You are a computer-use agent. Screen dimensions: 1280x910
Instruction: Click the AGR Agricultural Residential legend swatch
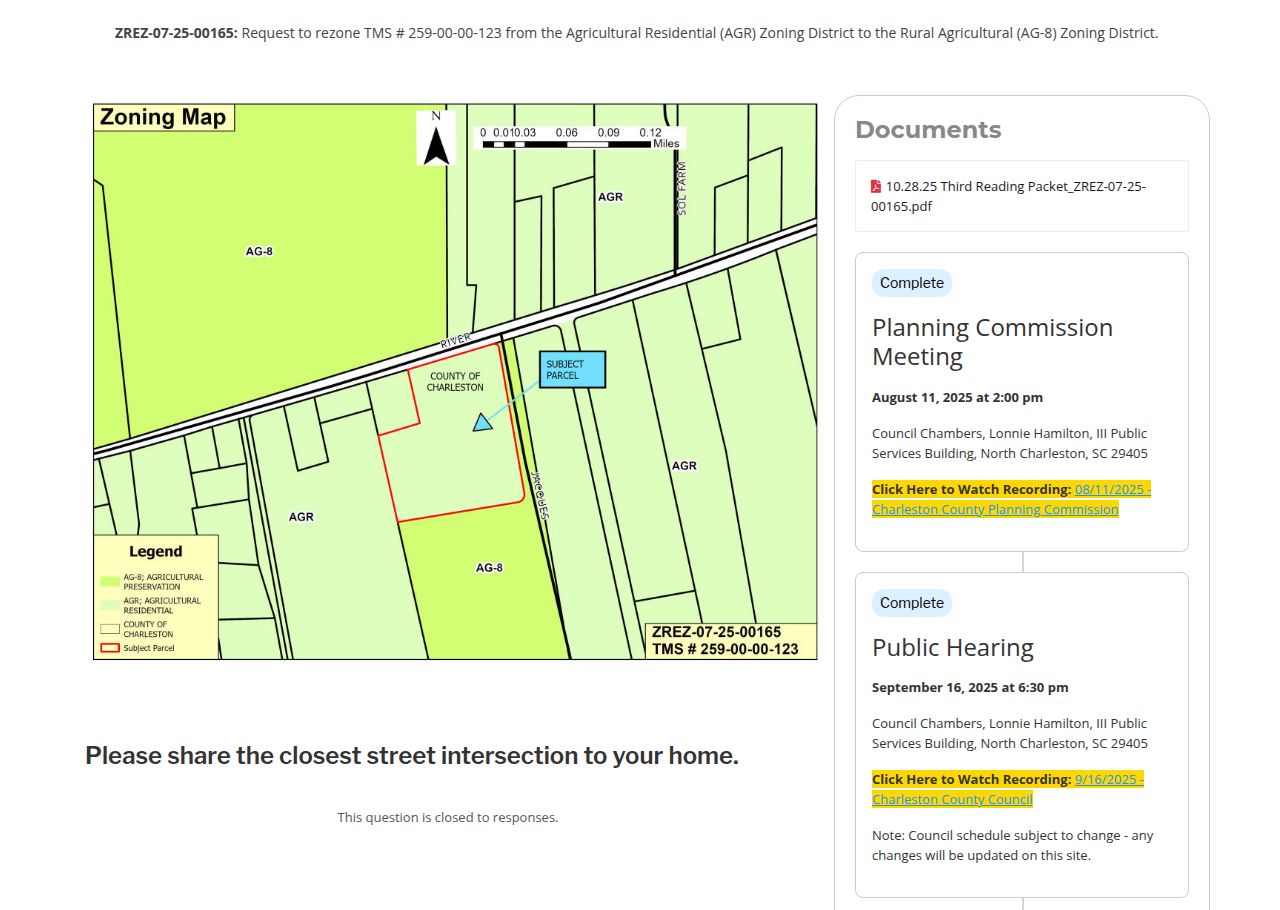coord(109,605)
